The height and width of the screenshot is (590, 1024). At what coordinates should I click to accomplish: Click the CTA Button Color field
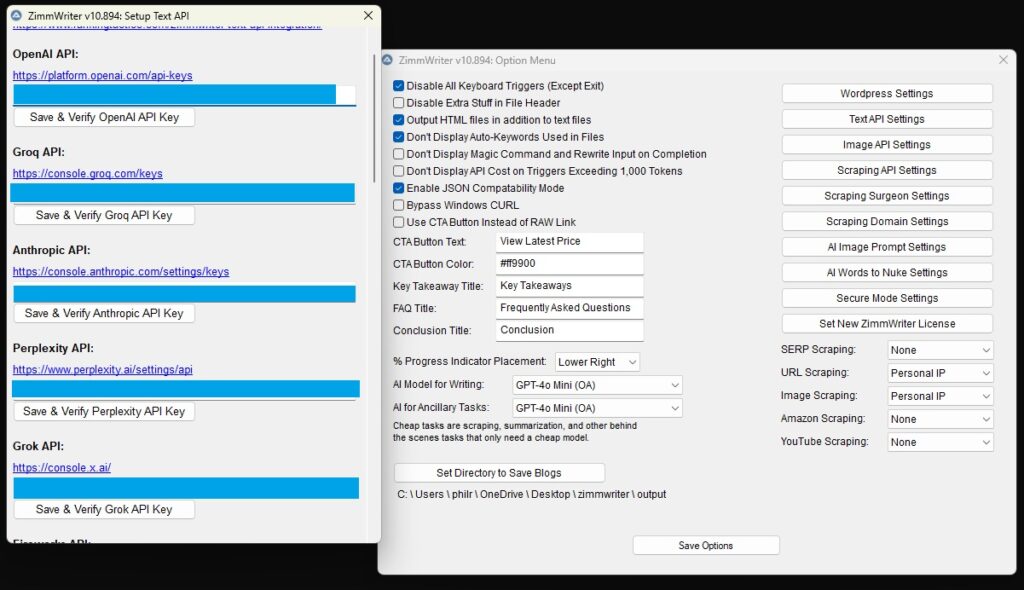point(569,264)
